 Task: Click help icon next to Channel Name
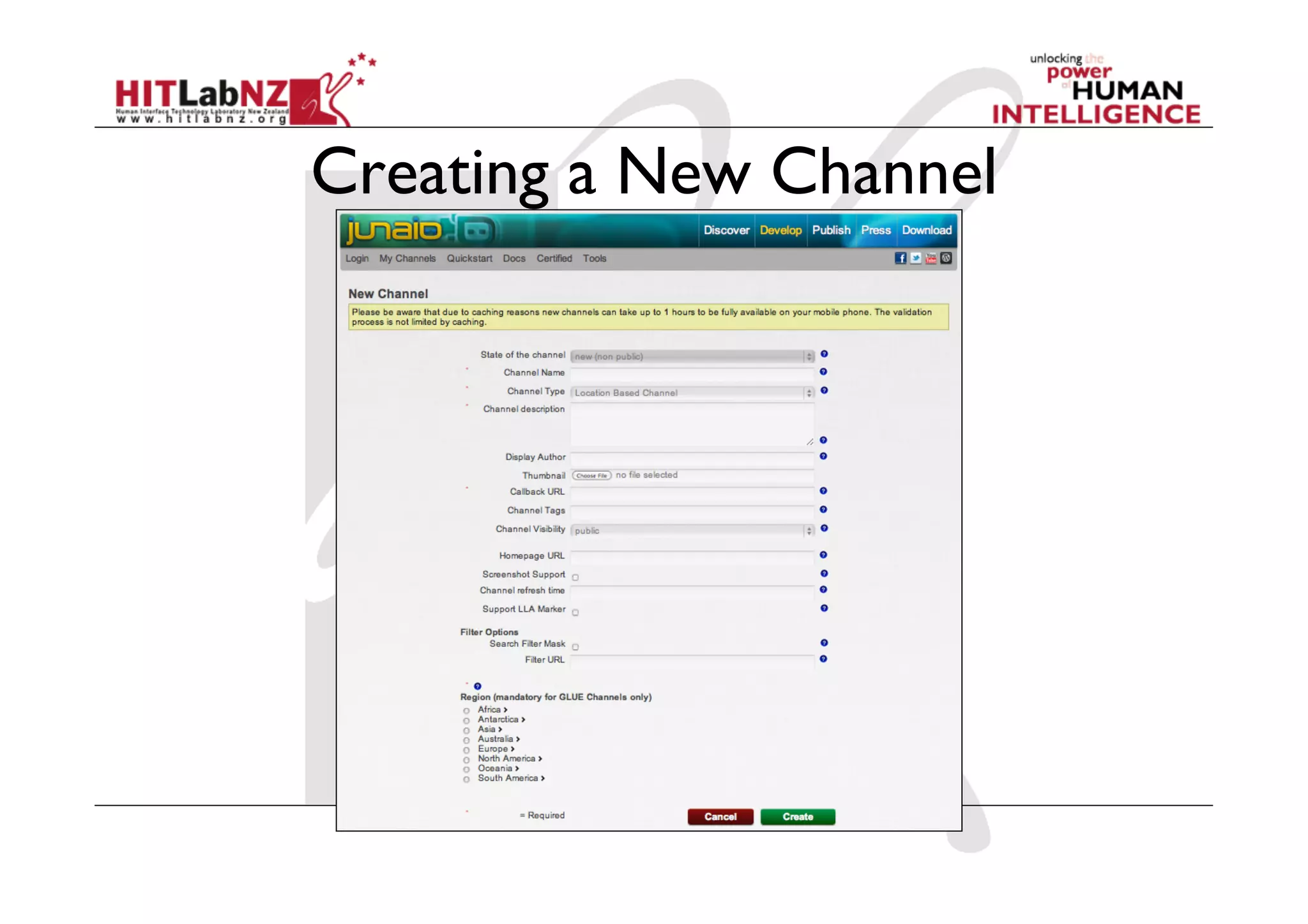(x=823, y=372)
